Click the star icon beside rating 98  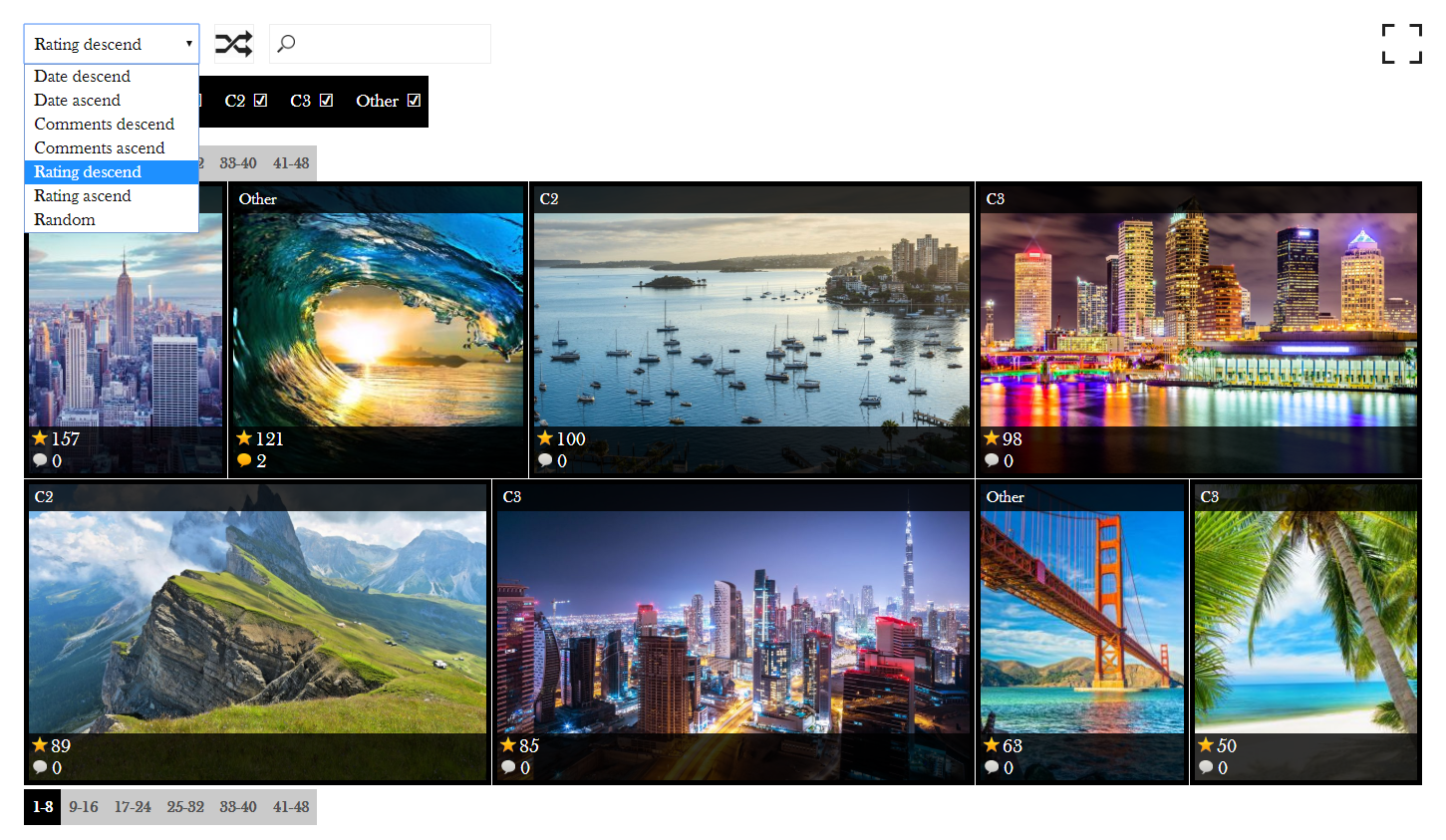[x=992, y=438]
